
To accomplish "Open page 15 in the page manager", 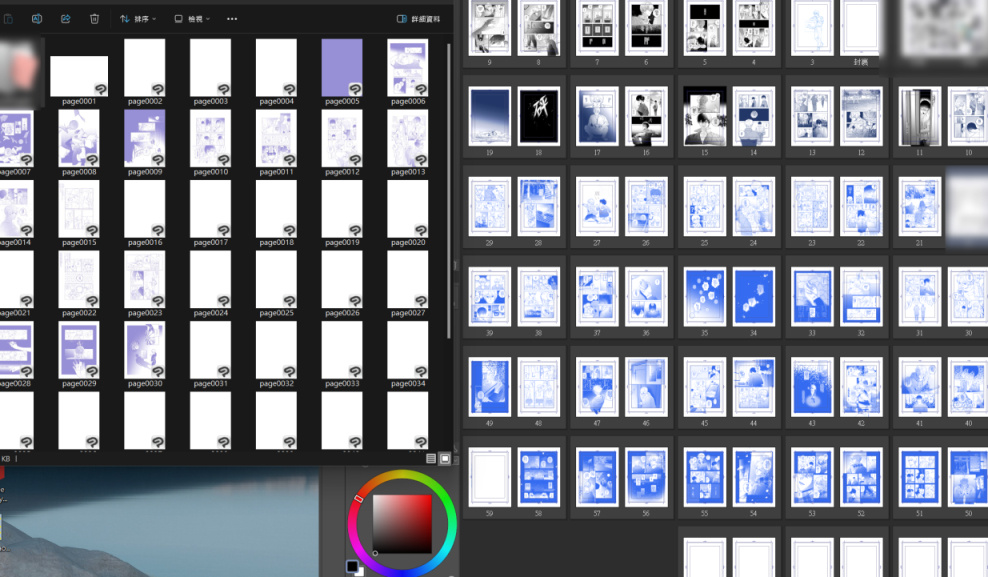I will pyautogui.click(x=704, y=117).
